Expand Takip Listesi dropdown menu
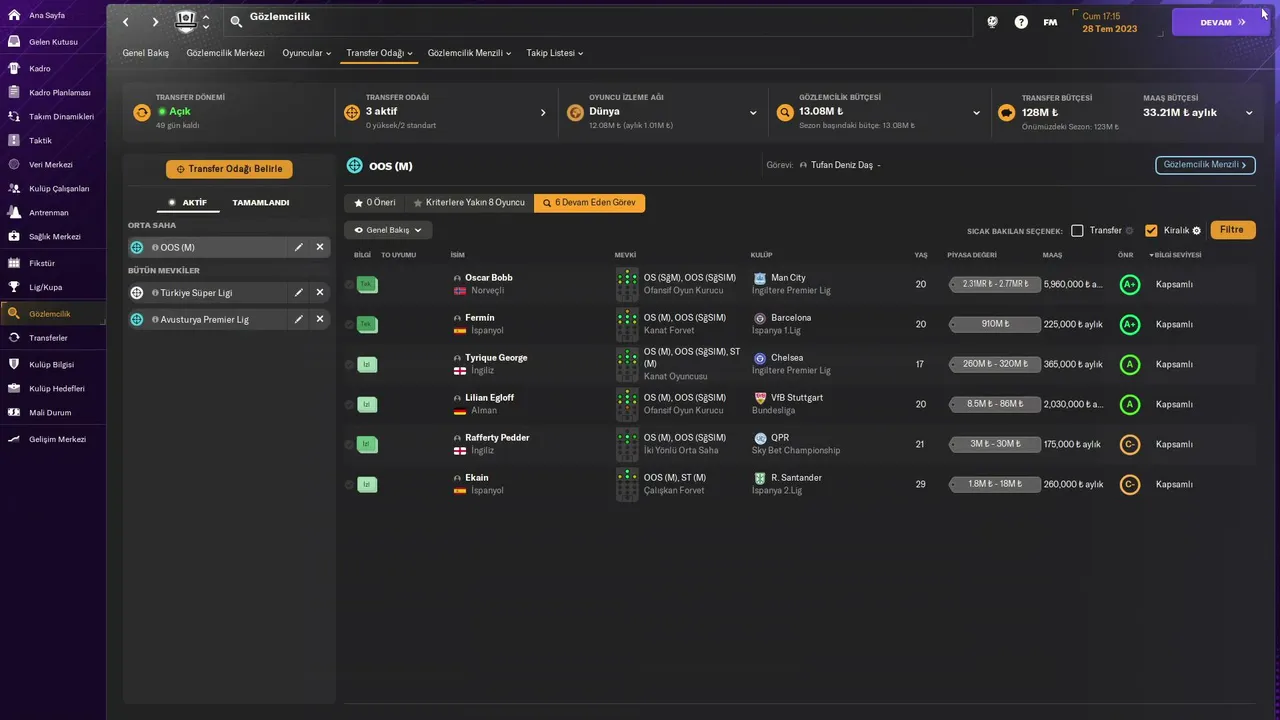 [555, 53]
